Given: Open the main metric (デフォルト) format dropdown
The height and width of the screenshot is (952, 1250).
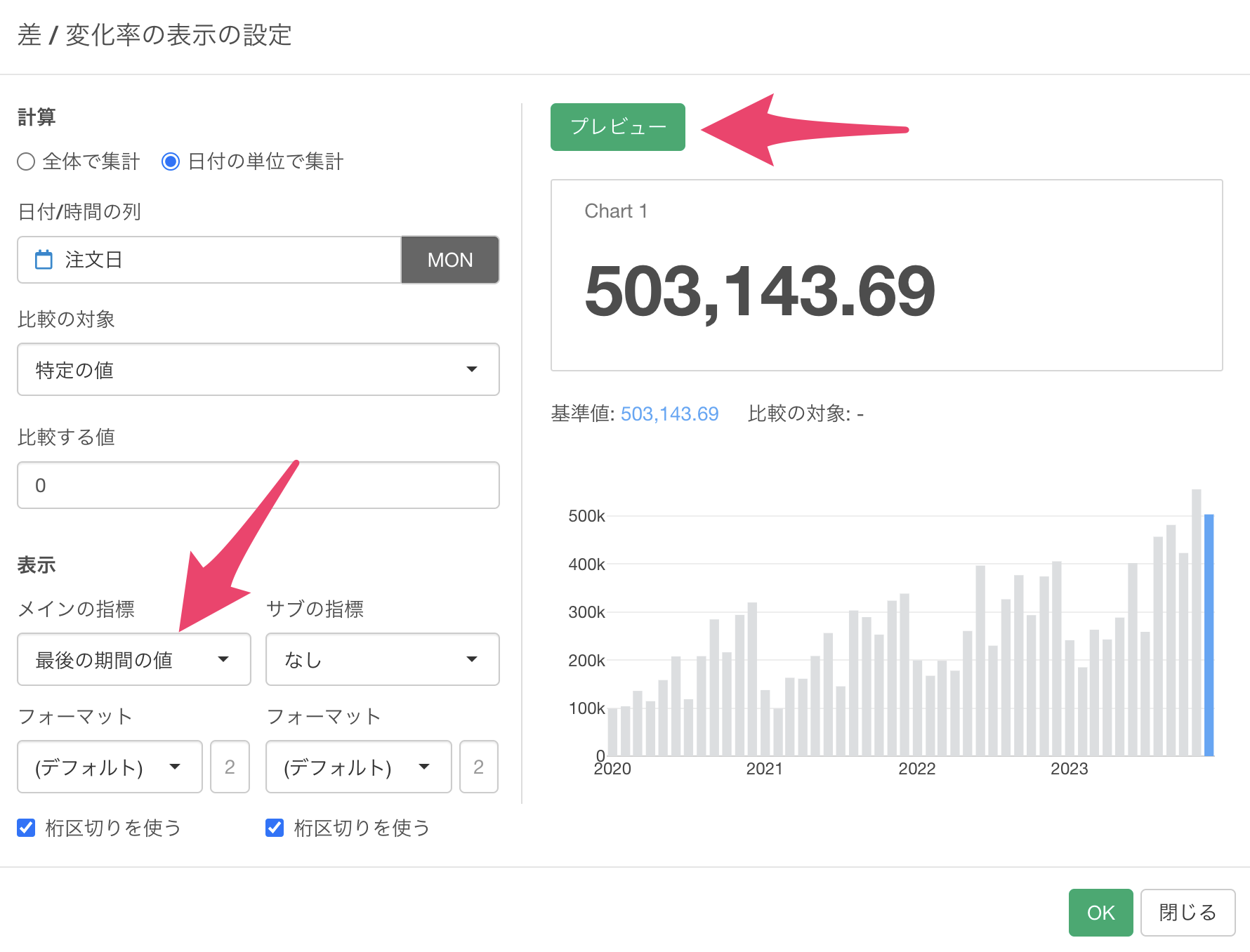Looking at the screenshot, I should (110, 767).
